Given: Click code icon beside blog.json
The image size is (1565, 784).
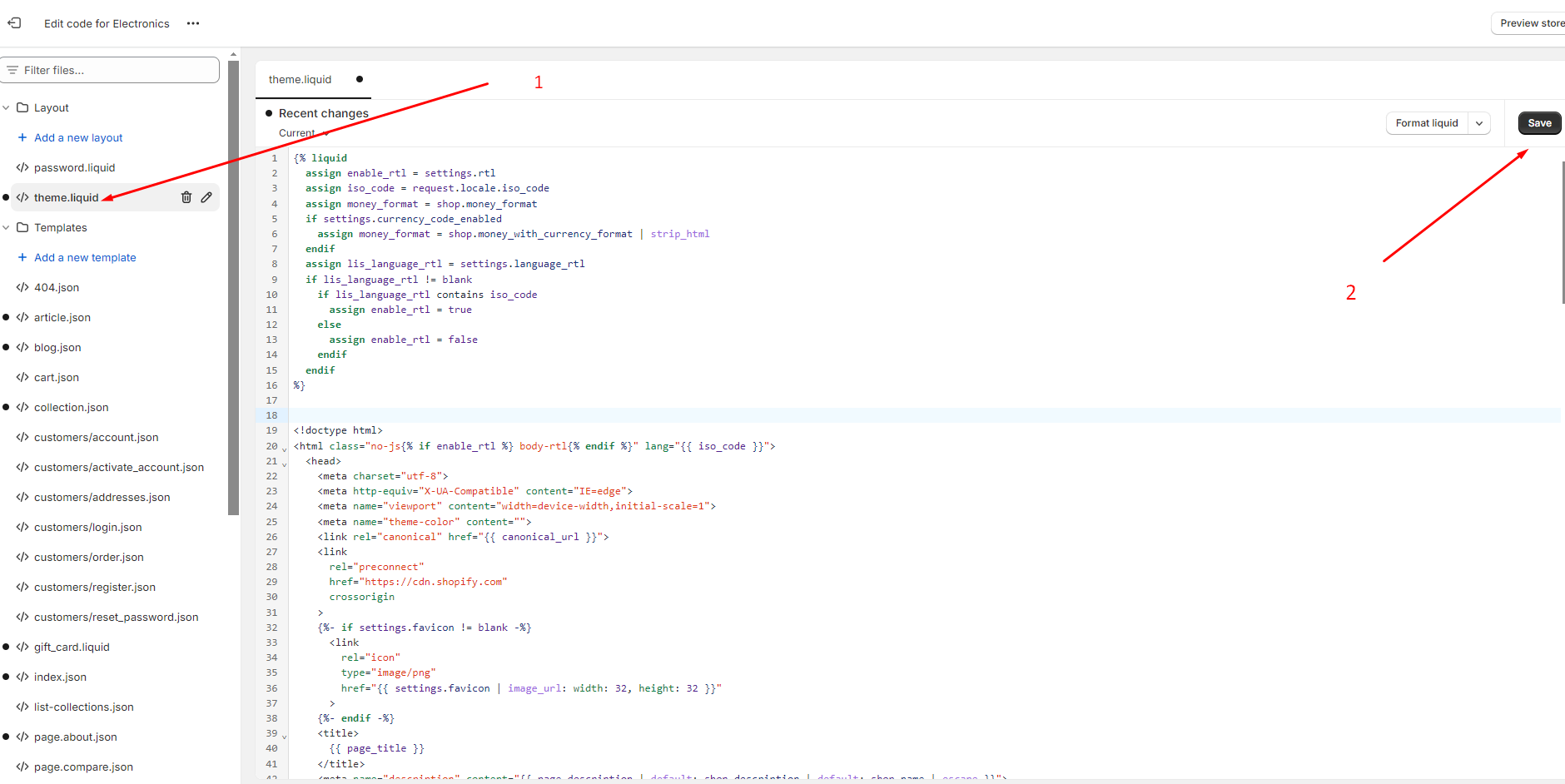Looking at the screenshot, I should tap(22, 347).
